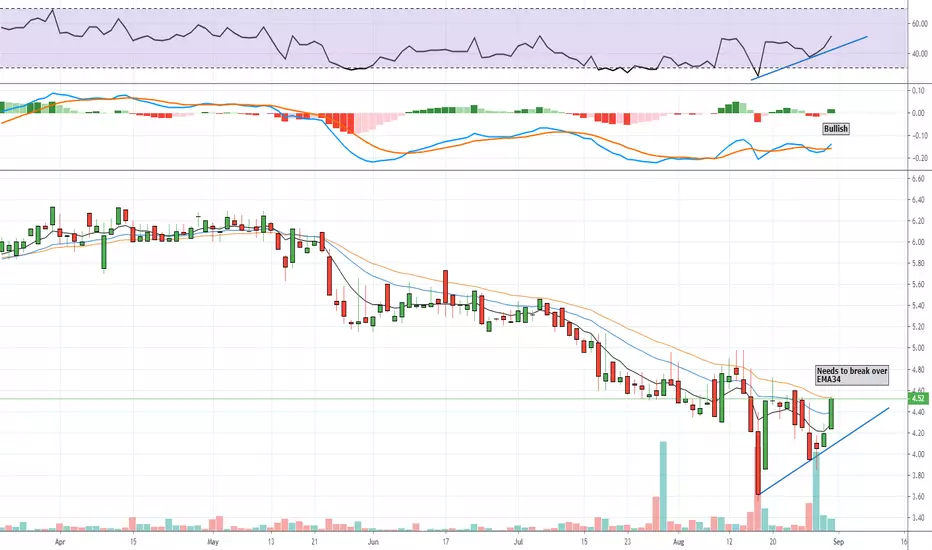The width and height of the screenshot is (932, 550).
Task: Click the 5.80 price scale label
Action: pyautogui.click(x=918, y=263)
